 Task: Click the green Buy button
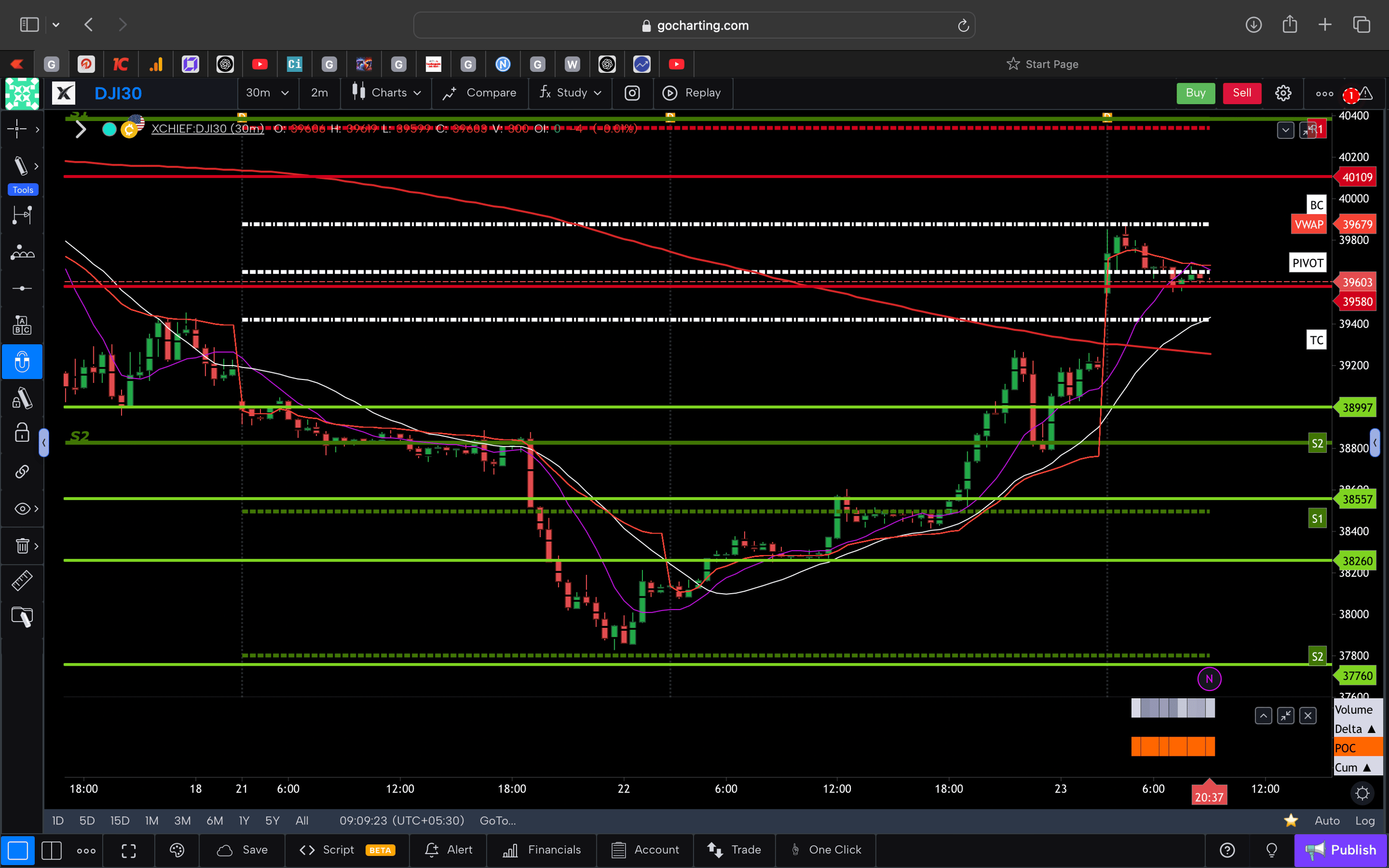(x=1196, y=92)
